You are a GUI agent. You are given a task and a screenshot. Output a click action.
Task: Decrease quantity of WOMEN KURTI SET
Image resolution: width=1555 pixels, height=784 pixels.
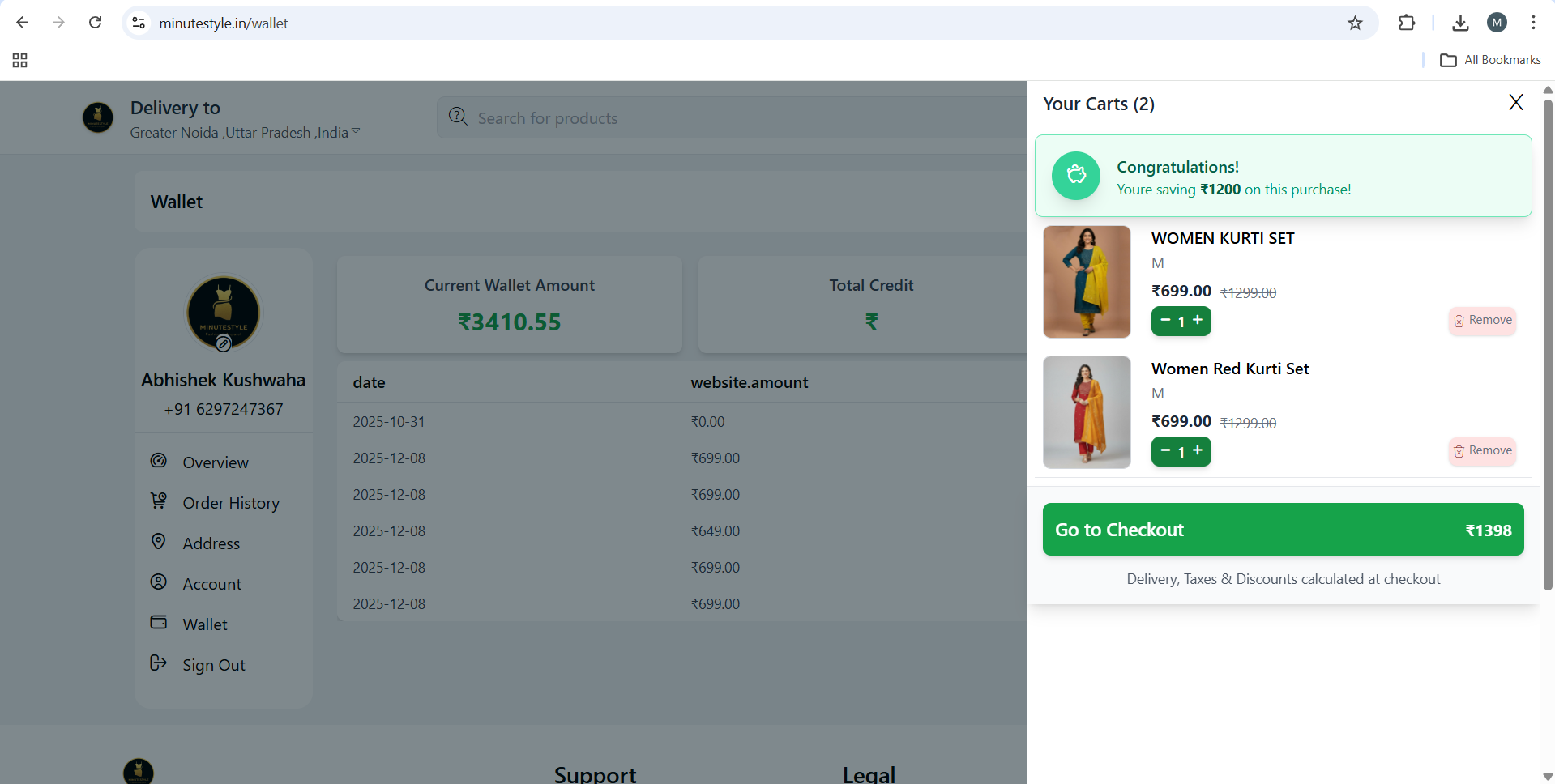[x=1165, y=321]
